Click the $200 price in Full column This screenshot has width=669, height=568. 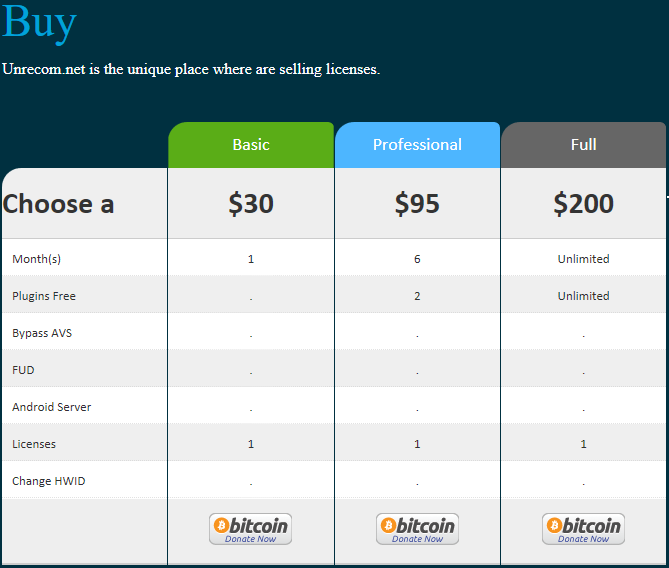pyautogui.click(x=583, y=204)
